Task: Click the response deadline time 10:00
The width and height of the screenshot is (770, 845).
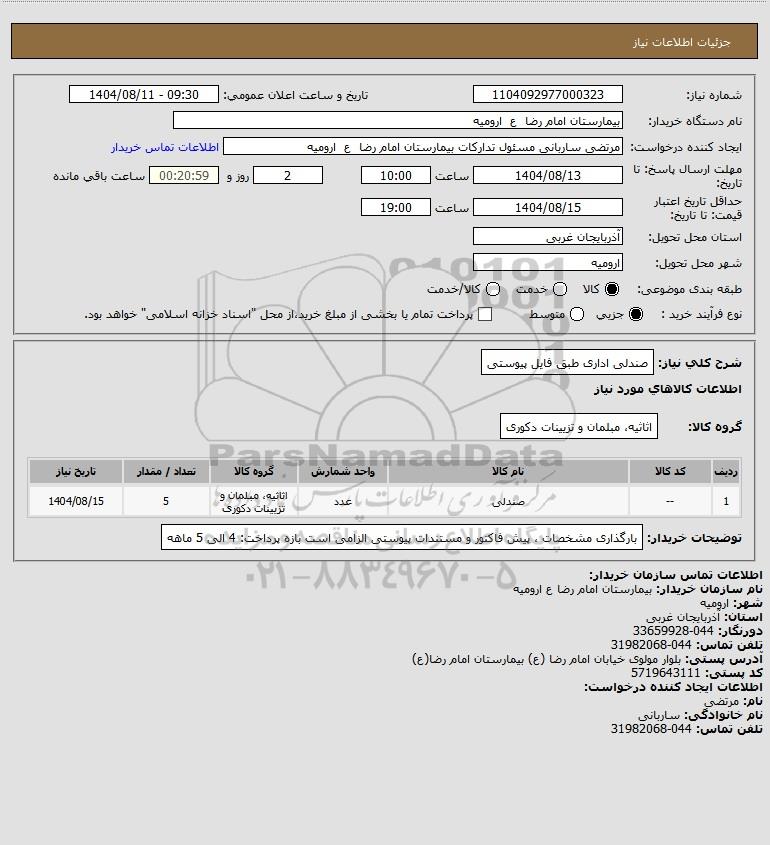Action: (x=396, y=176)
